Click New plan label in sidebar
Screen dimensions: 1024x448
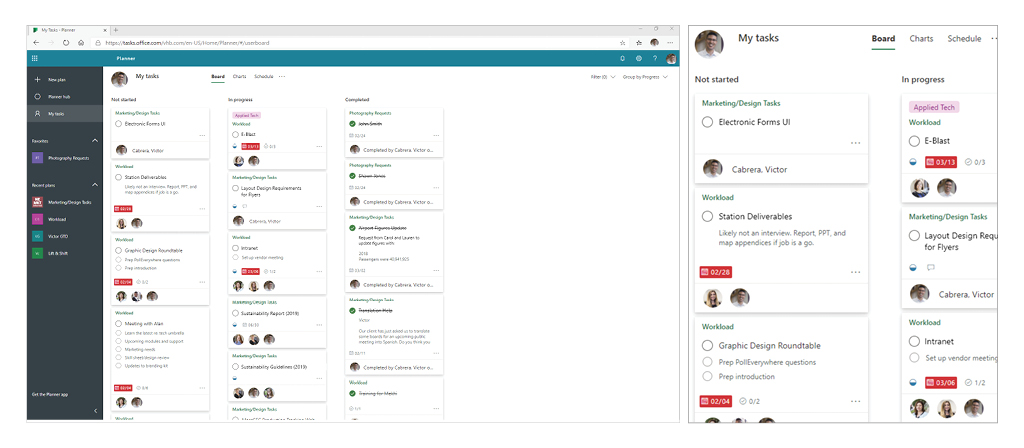point(57,80)
